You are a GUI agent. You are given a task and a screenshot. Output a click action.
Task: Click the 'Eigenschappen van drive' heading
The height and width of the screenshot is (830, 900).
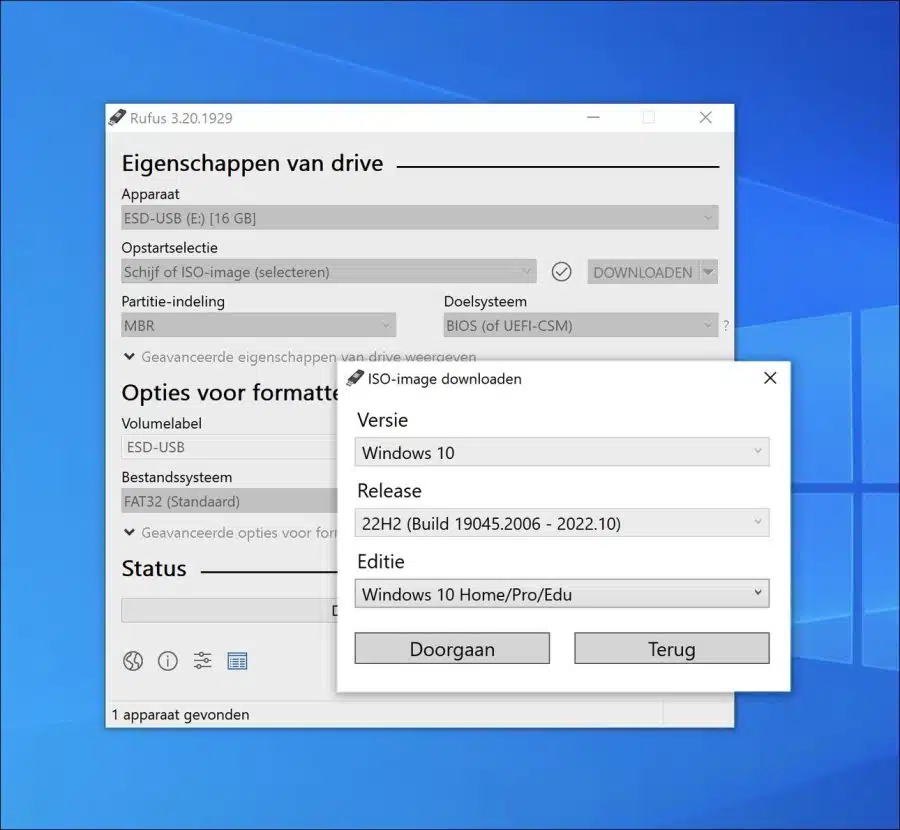click(x=253, y=164)
